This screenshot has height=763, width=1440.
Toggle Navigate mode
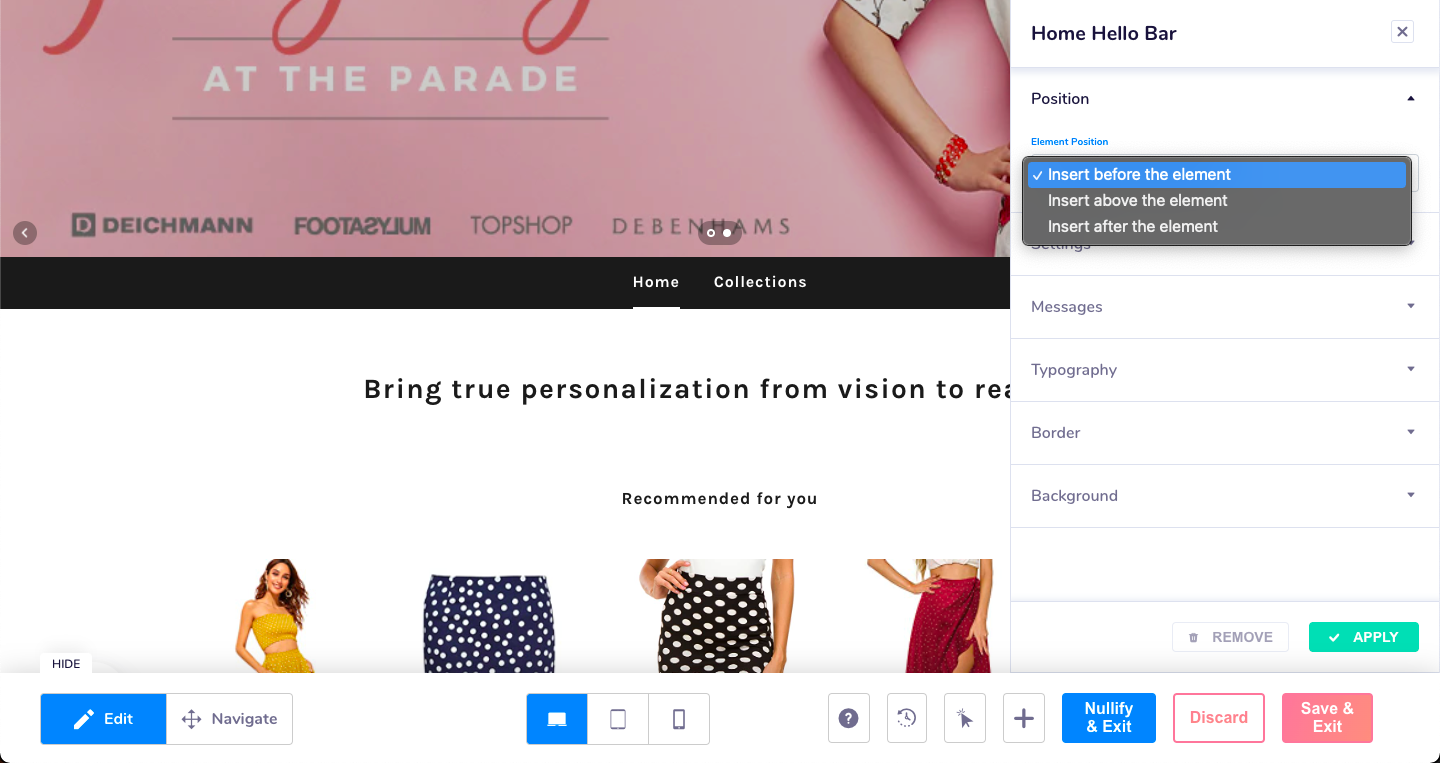pyautogui.click(x=229, y=719)
